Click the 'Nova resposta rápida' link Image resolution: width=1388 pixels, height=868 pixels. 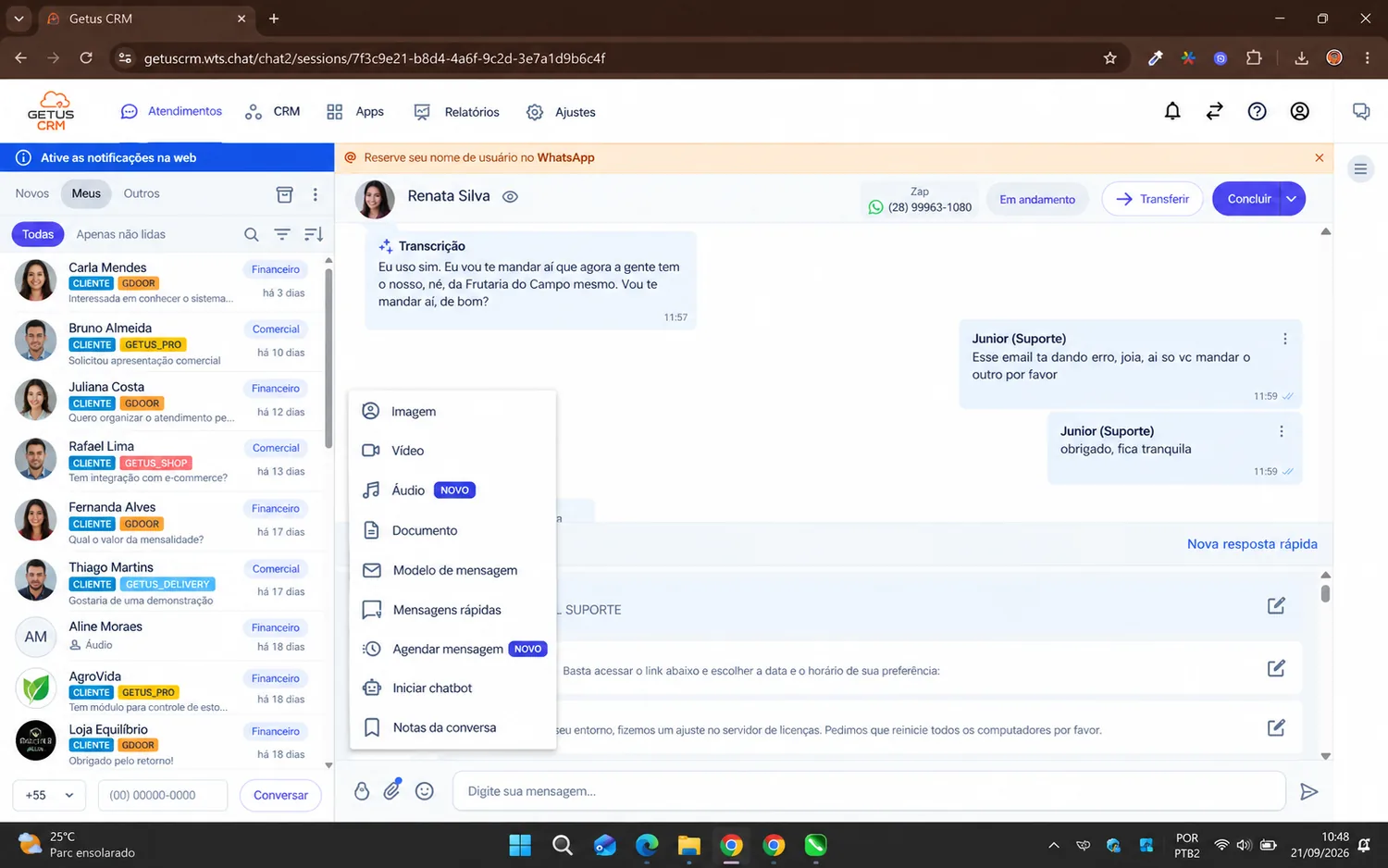[x=1252, y=544]
